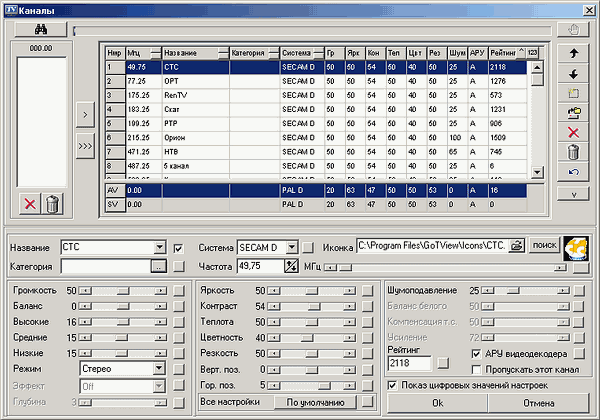Click the red X below the scan list
This screenshot has height=420, width=600.
tap(31, 205)
